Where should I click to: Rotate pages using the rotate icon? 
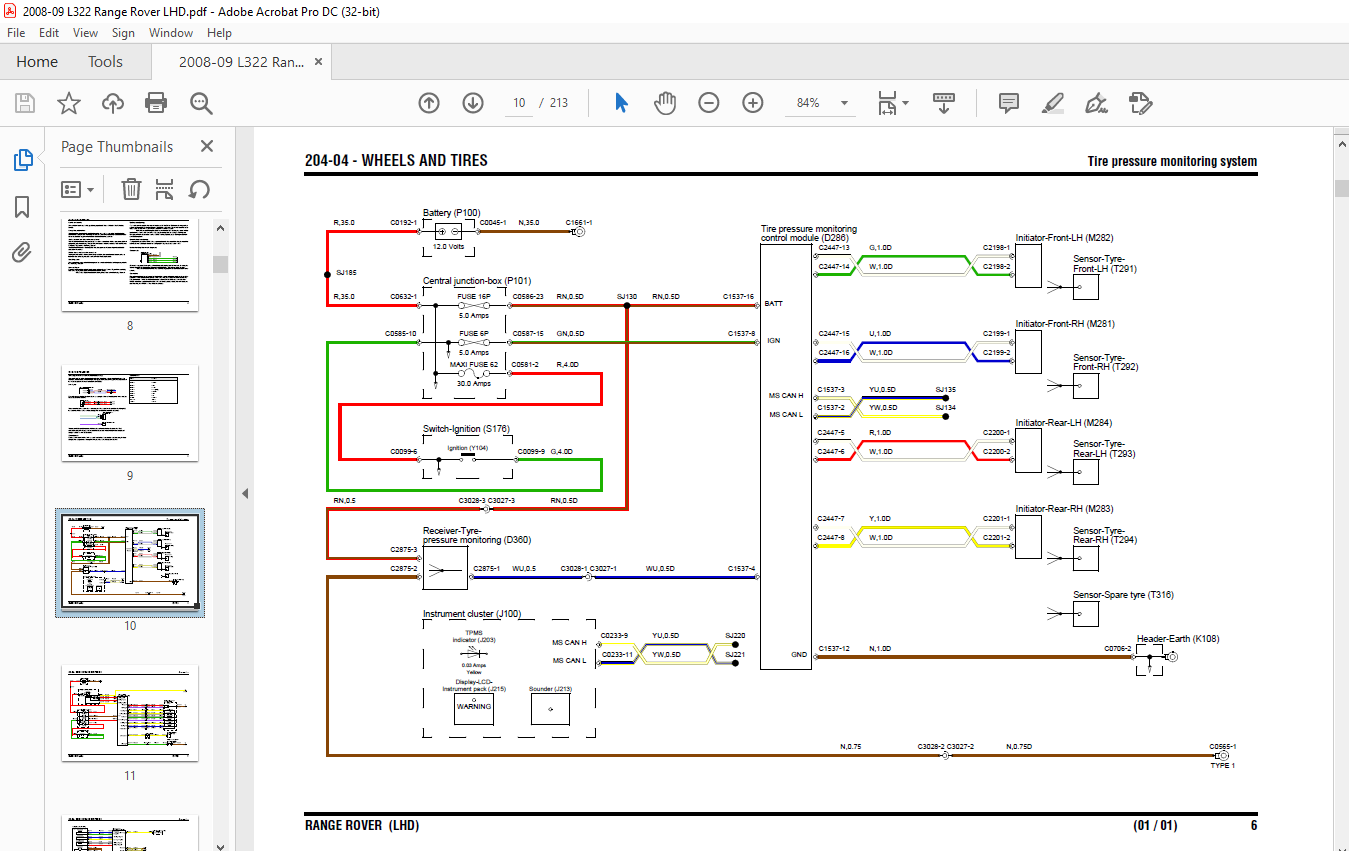[x=199, y=189]
